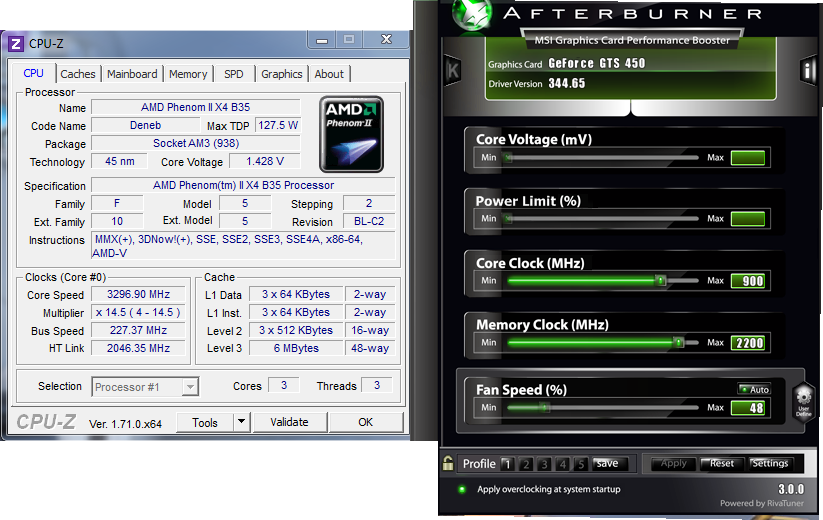Open Afterburner information i side button
Screen dimensions: 823x520
808,70
